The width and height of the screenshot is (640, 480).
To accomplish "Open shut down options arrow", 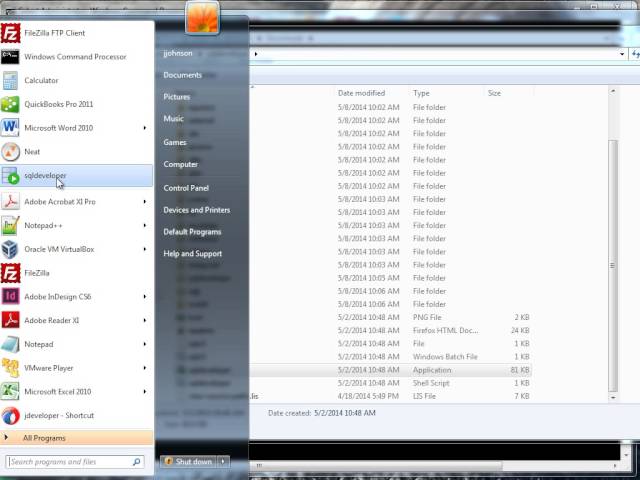I will click(x=223, y=462).
